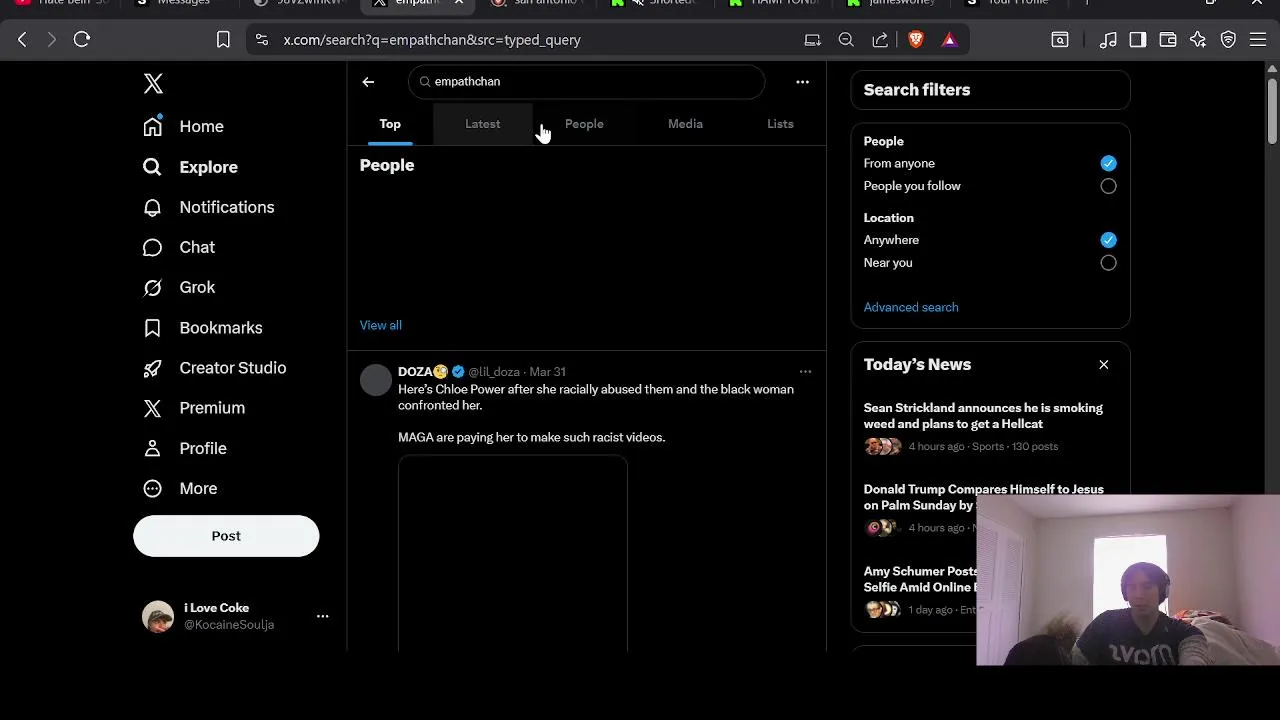1280x720 pixels.
Task: Click the browser forward arrow
Action: (x=52, y=40)
